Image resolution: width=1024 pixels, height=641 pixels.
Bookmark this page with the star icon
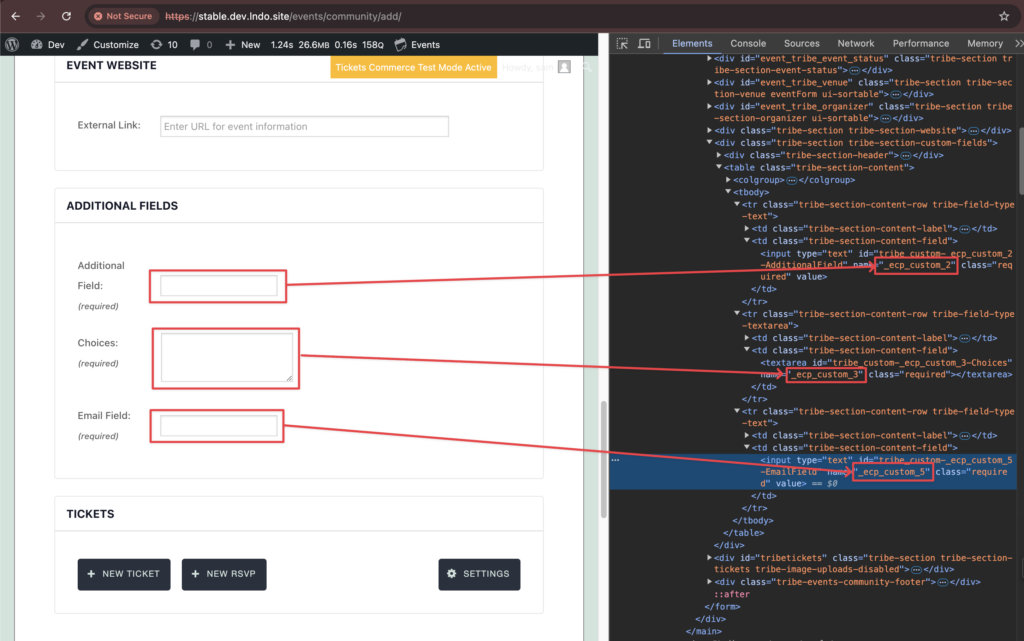[1004, 16]
